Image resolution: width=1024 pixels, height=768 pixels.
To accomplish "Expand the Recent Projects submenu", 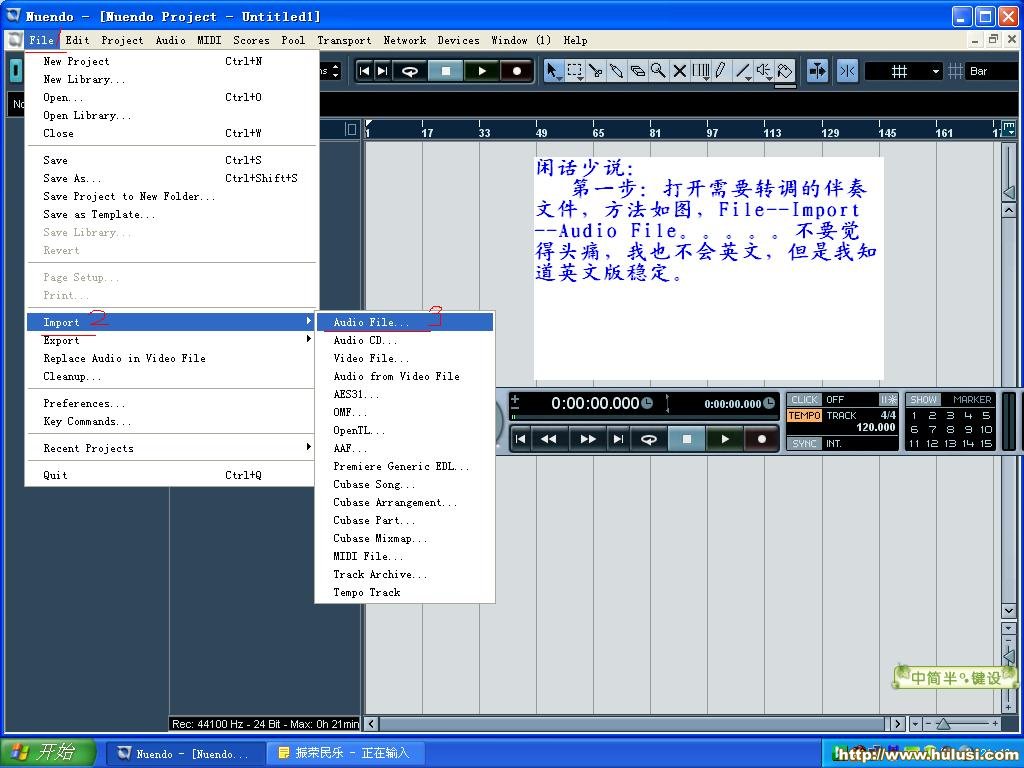I will [x=170, y=448].
